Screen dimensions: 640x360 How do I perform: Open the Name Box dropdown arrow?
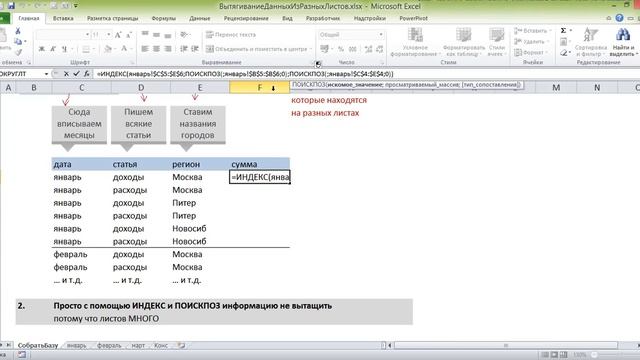click(x=46, y=74)
